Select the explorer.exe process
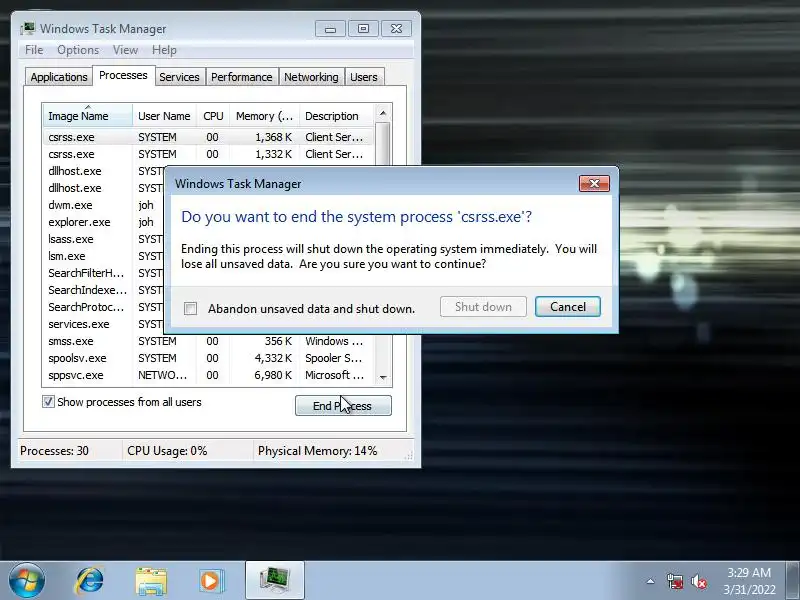This screenshot has width=800, height=600. tap(104, 222)
